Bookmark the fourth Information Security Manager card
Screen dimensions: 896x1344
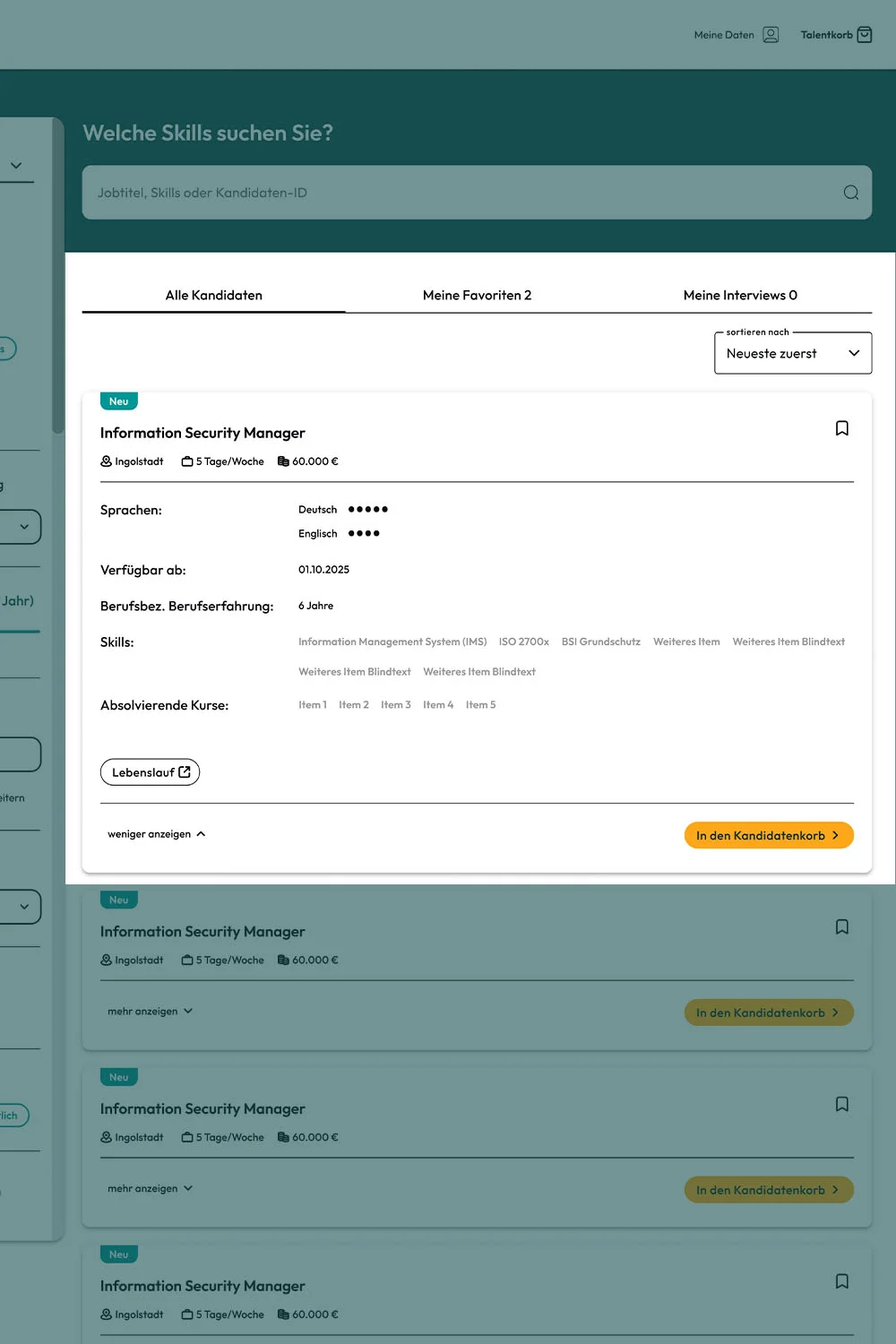842,1281
